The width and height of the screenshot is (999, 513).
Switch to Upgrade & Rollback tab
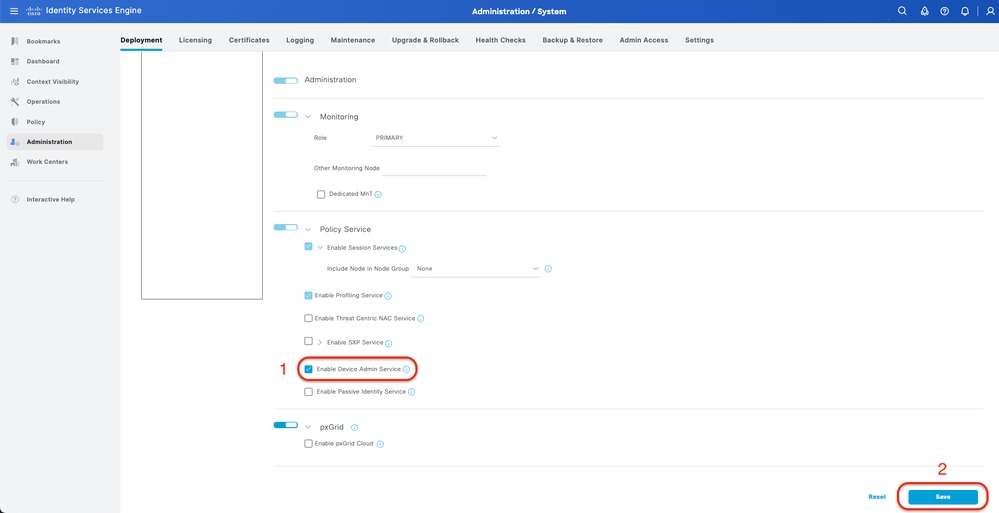(x=425, y=40)
